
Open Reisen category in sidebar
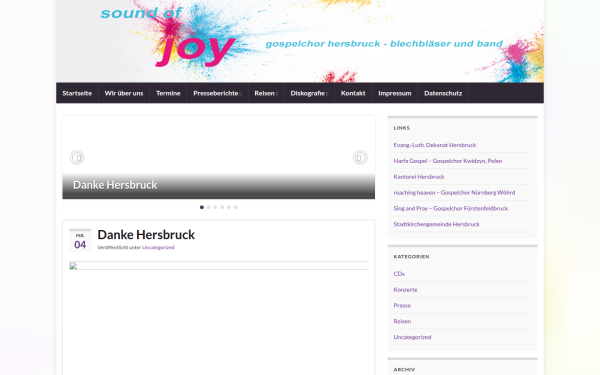coord(402,321)
